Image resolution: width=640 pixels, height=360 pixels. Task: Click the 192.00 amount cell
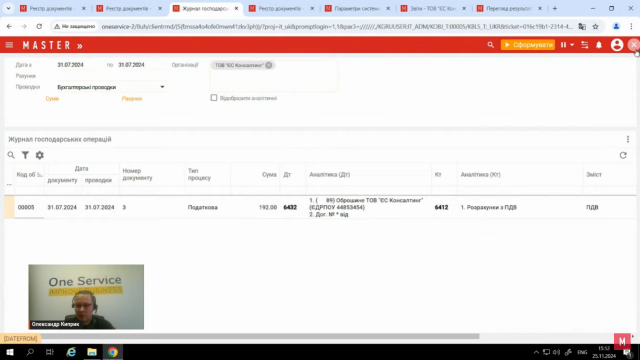[268, 207]
